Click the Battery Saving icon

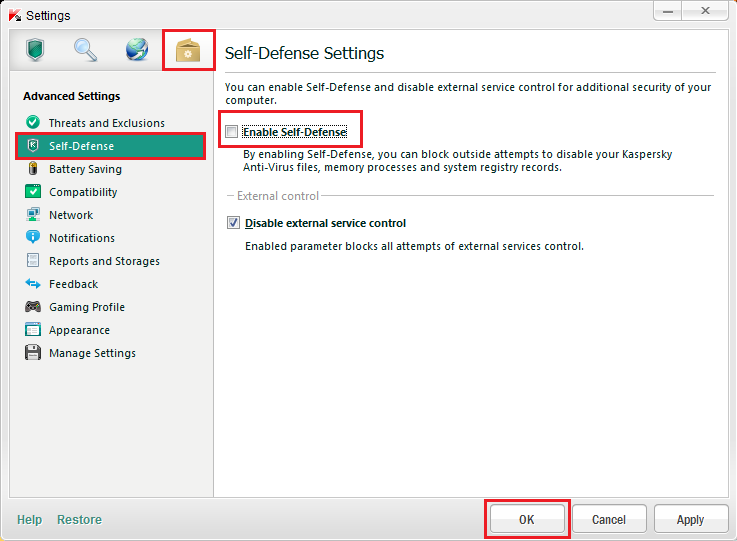(33, 168)
